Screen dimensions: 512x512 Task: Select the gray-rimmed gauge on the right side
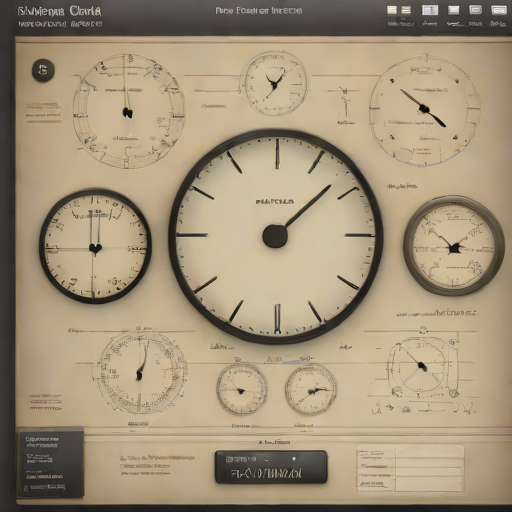pyautogui.click(x=454, y=246)
